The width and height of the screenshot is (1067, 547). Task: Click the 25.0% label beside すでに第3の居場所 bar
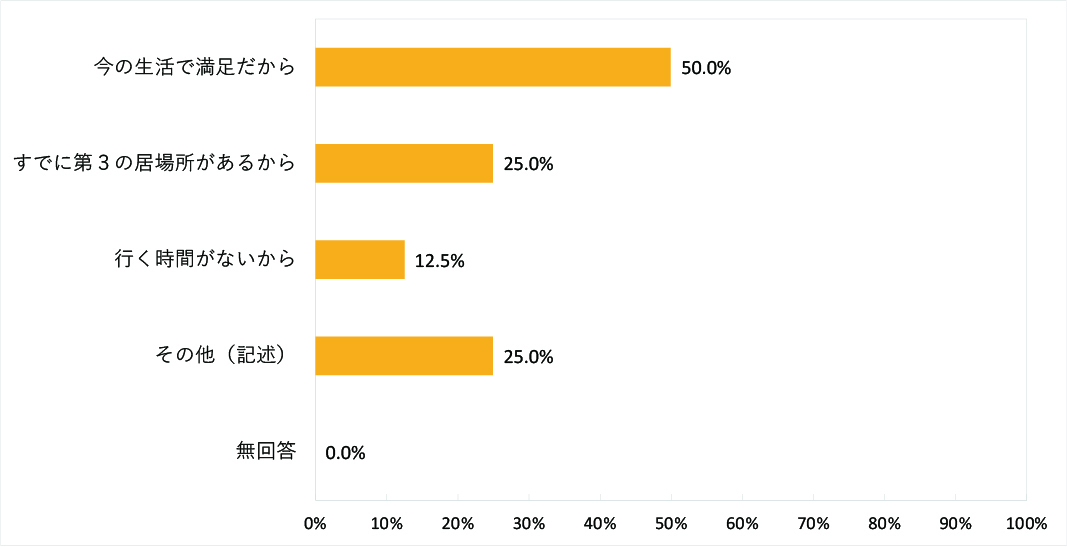tap(528, 165)
